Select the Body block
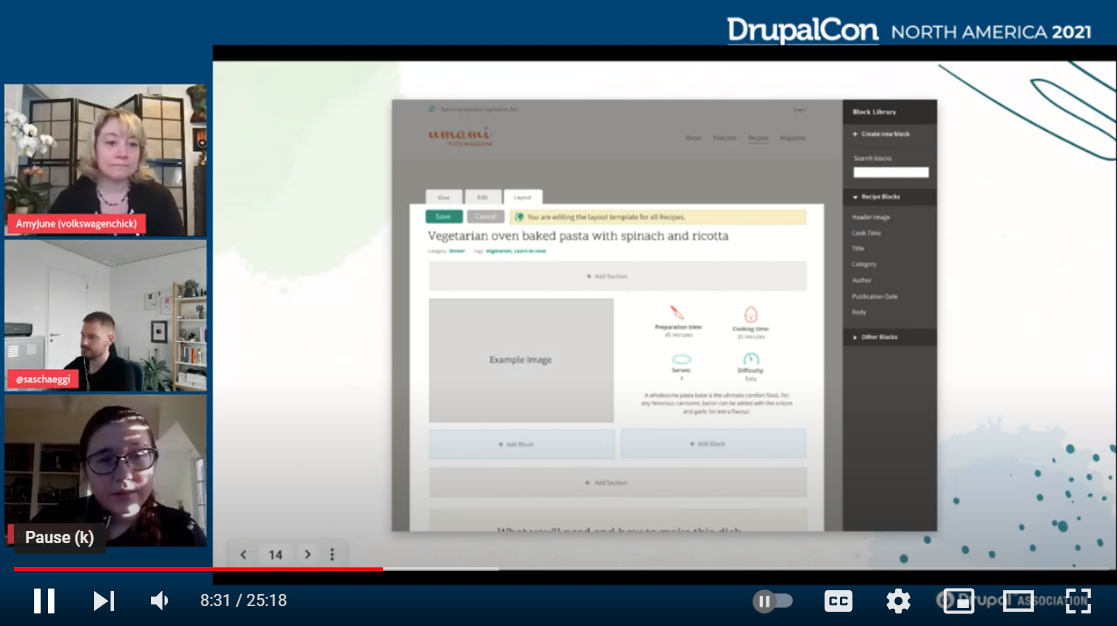The width and height of the screenshot is (1117, 626). pyautogui.click(x=859, y=312)
